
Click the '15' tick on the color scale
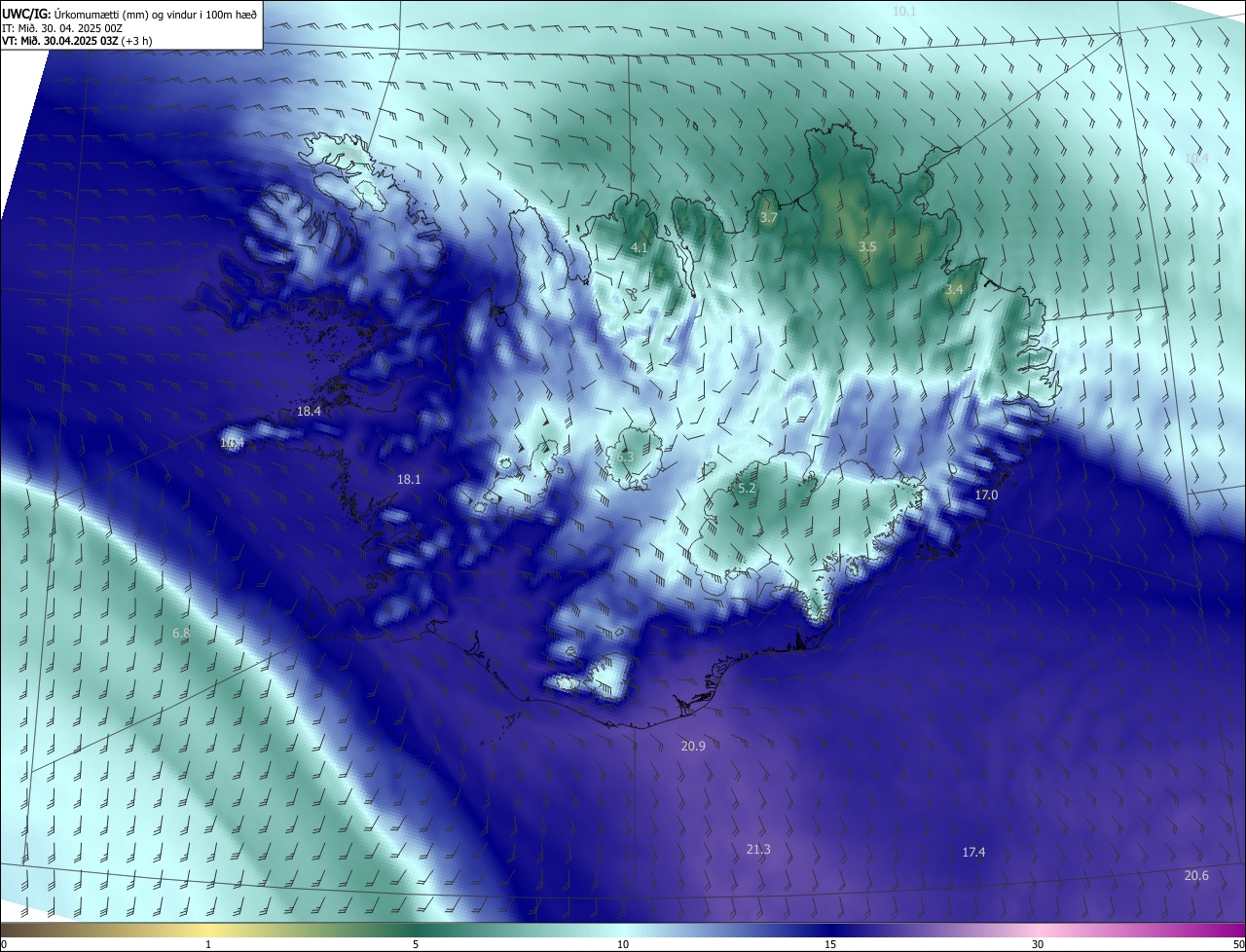[x=830, y=945]
